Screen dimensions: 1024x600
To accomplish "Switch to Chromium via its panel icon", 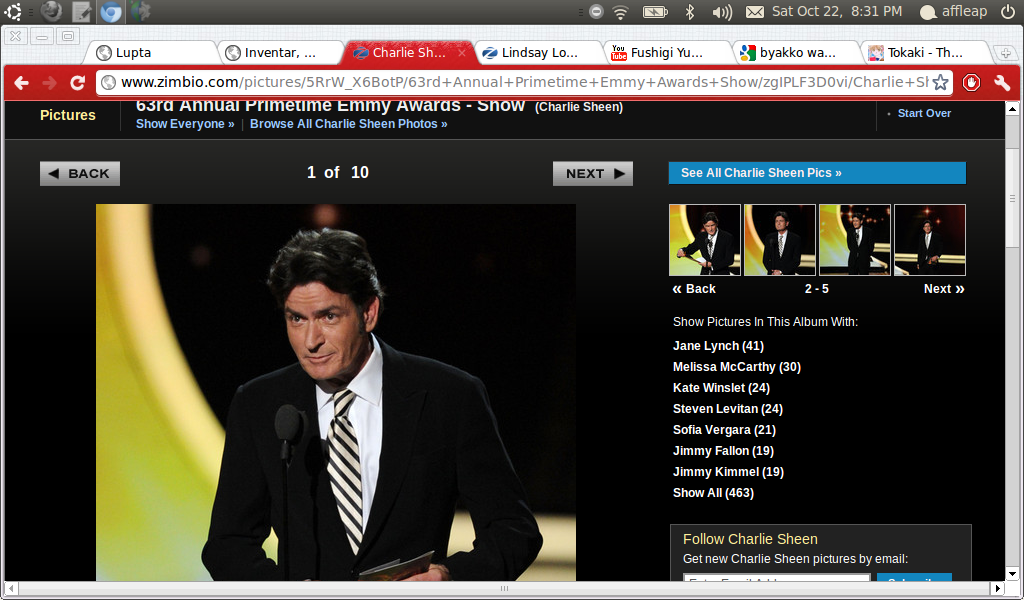I will pos(110,11).
